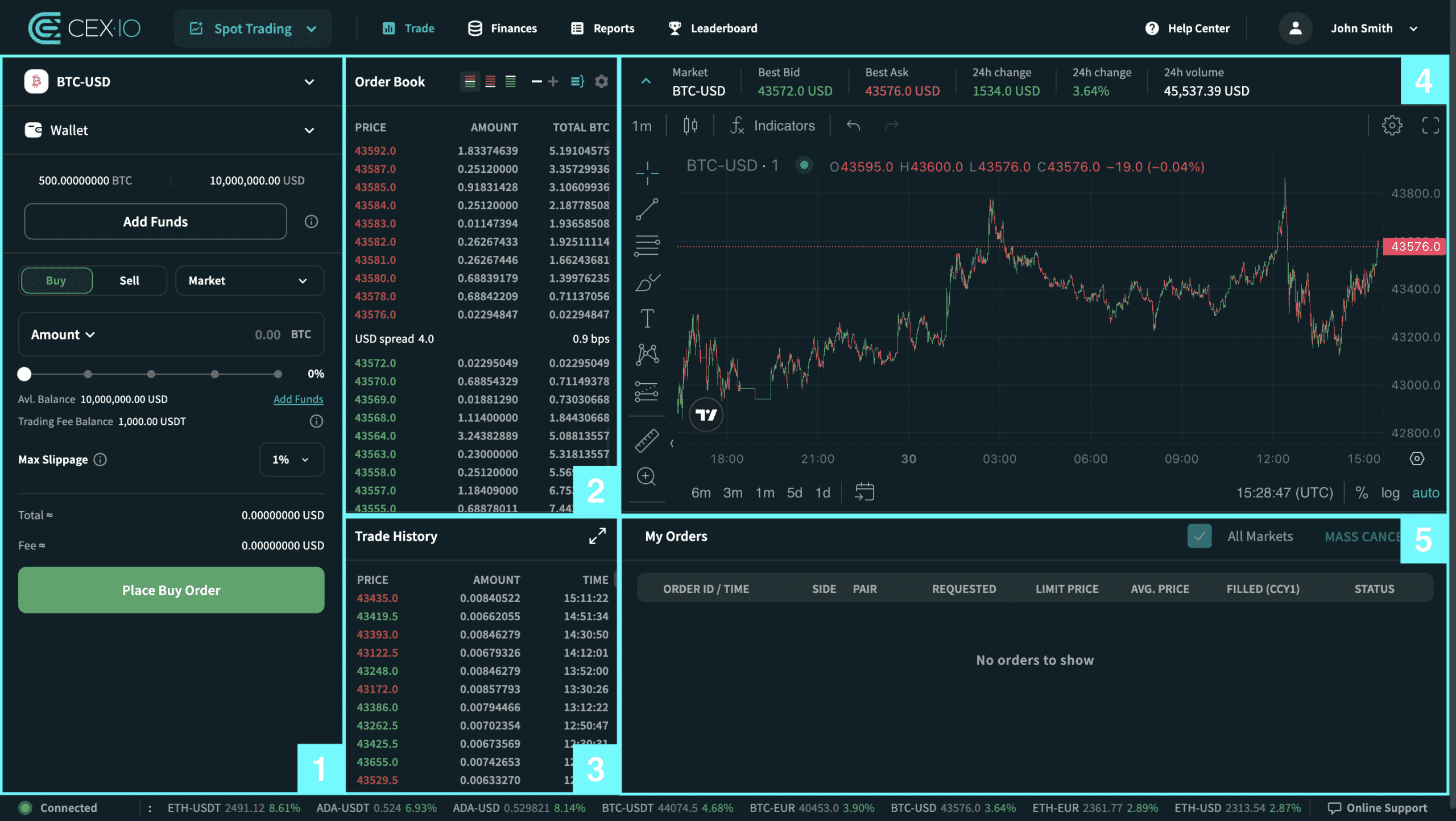The image size is (1456, 821).
Task: Open the Spot Trading dropdown
Action: coord(253,28)
